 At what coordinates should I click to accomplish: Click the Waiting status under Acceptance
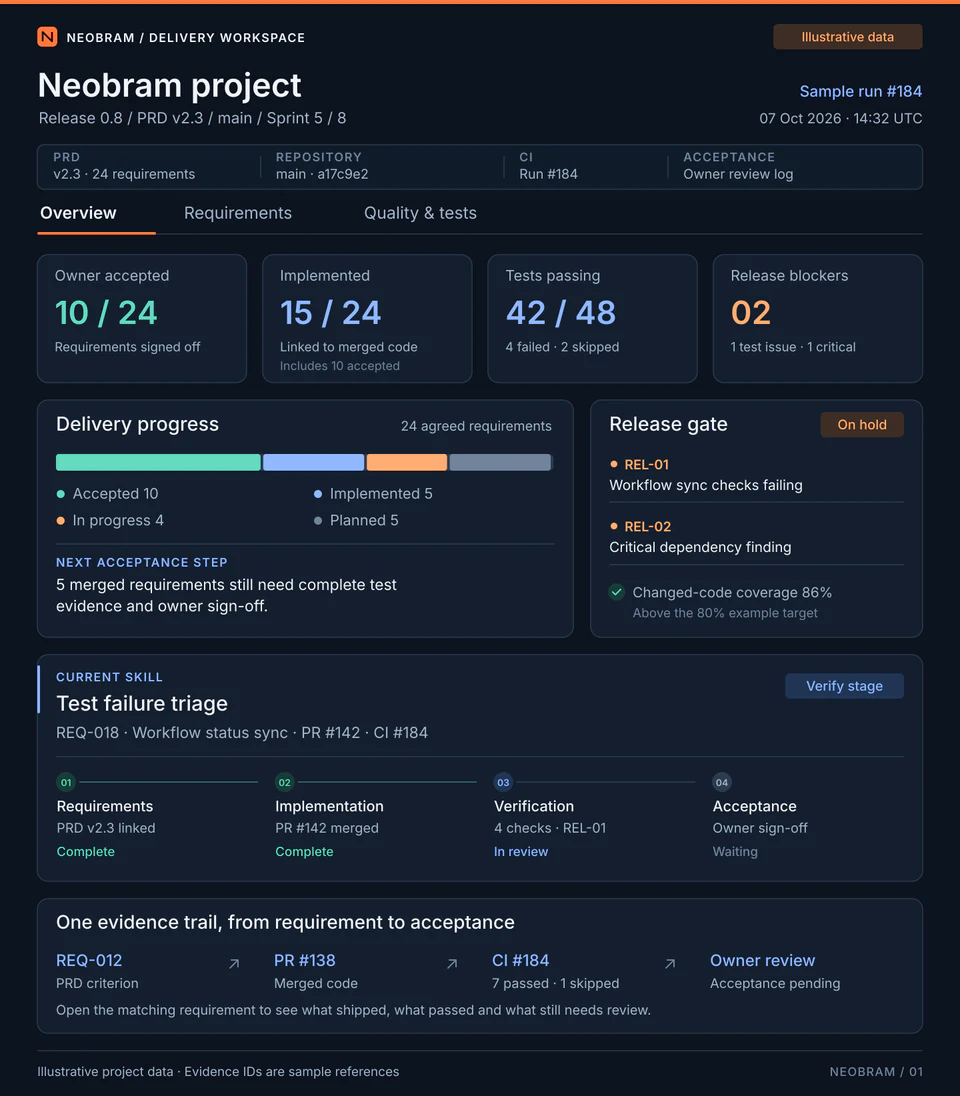pos(735,851)
